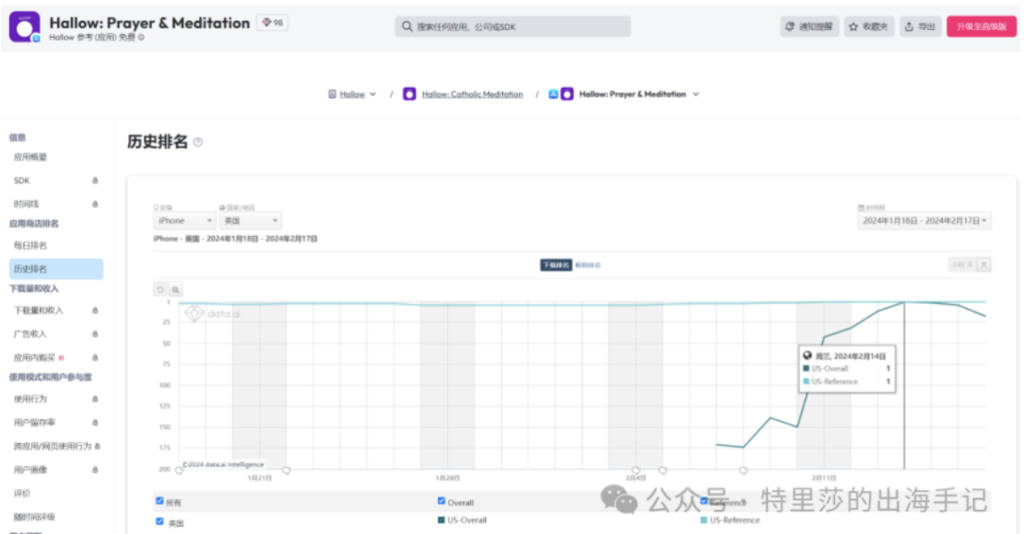Viewport: 1024px width, 534px height.
Task: Select the 畅销排名 chart tab
Action: 588,265
